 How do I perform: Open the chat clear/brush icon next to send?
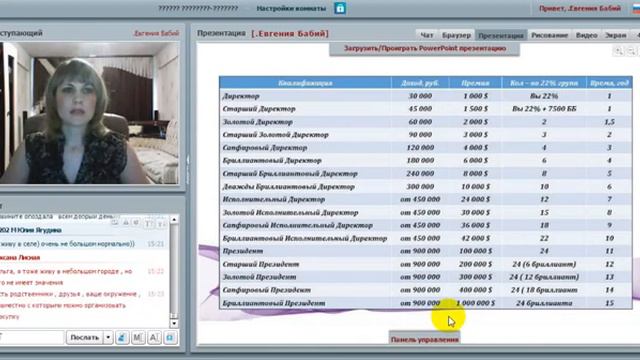click(x=122, y=338)
